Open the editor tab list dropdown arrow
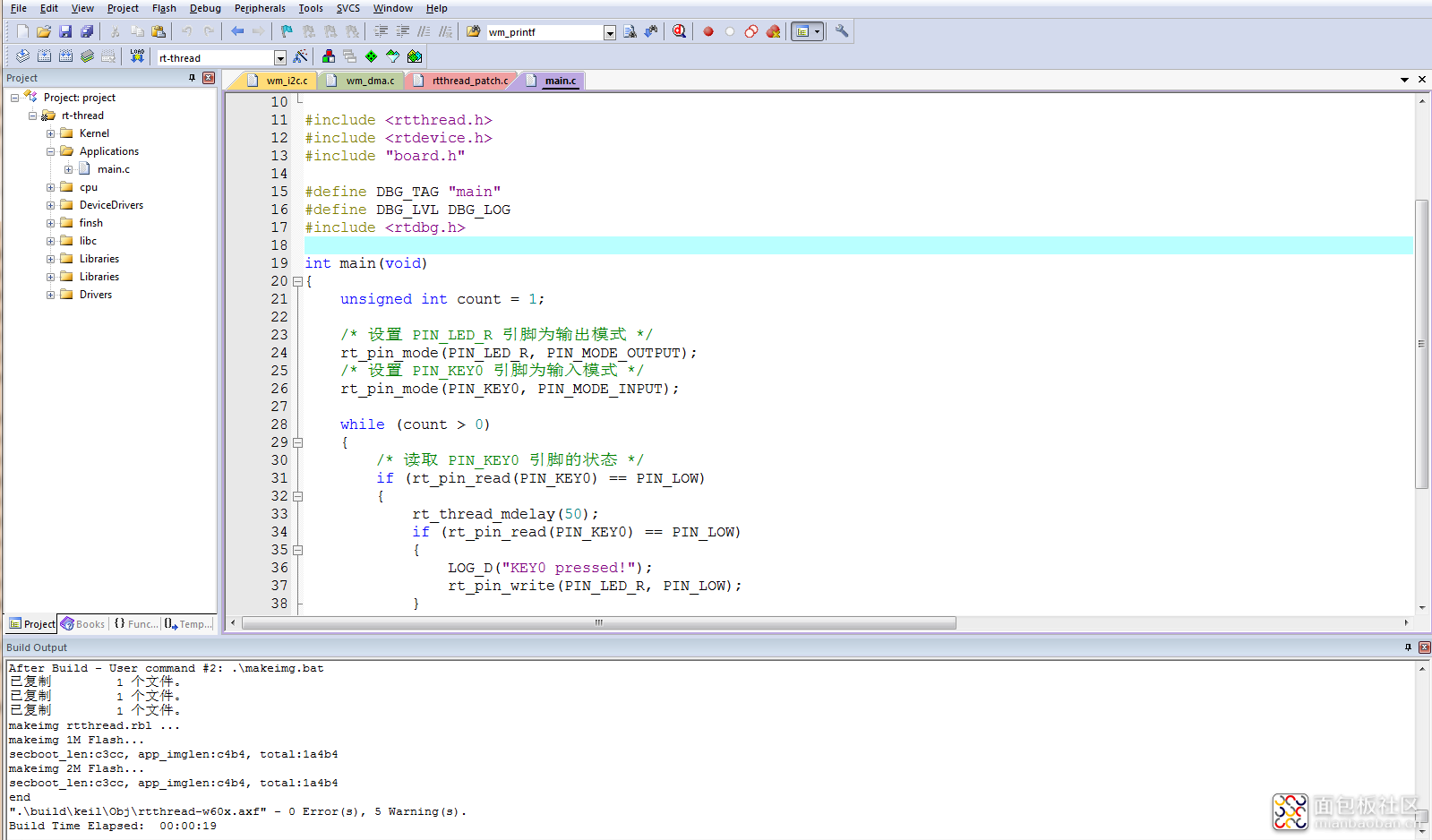 coord(1404,80)
